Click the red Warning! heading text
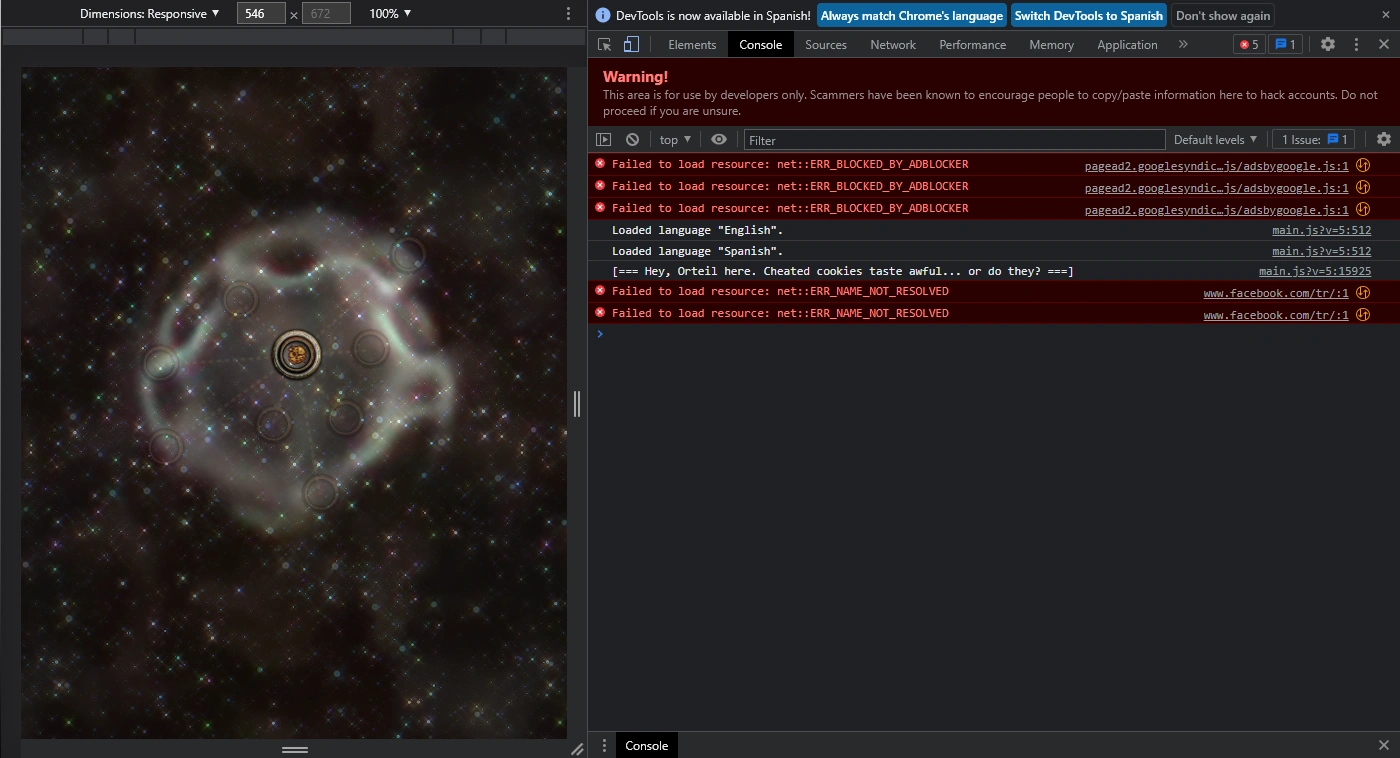The width and height of the screenshot is (1400, 758). pos(635,77)
